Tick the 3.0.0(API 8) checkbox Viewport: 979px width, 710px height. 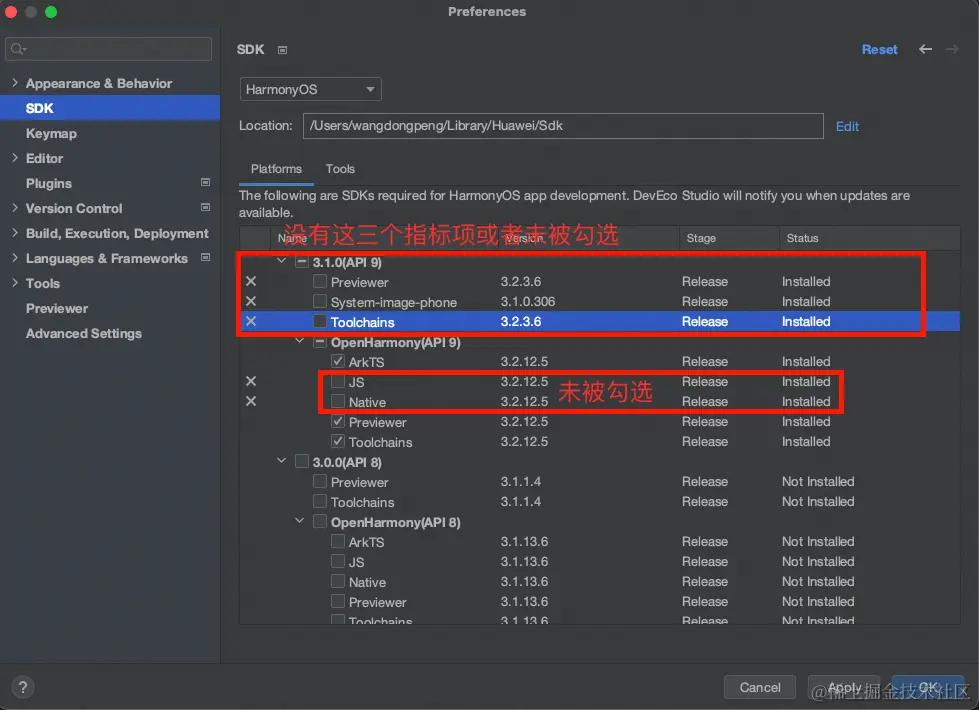coord(302,462)
